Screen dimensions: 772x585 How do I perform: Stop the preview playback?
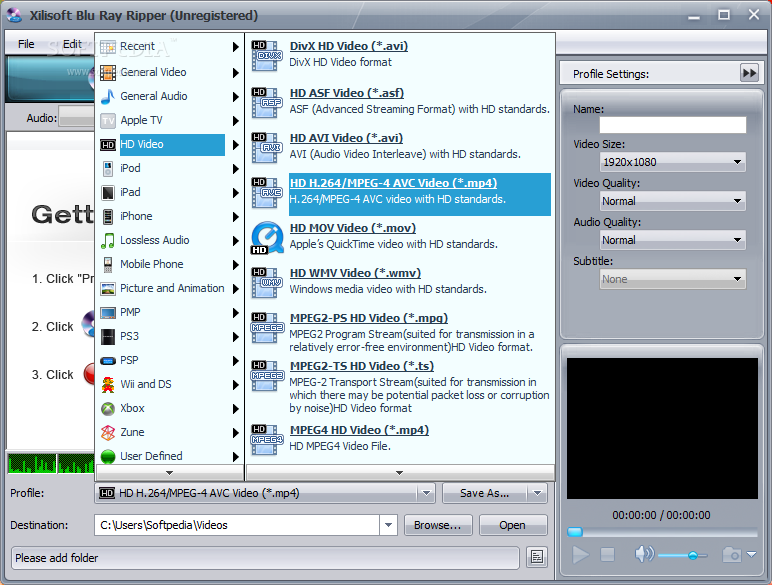[x=608, y=555]
